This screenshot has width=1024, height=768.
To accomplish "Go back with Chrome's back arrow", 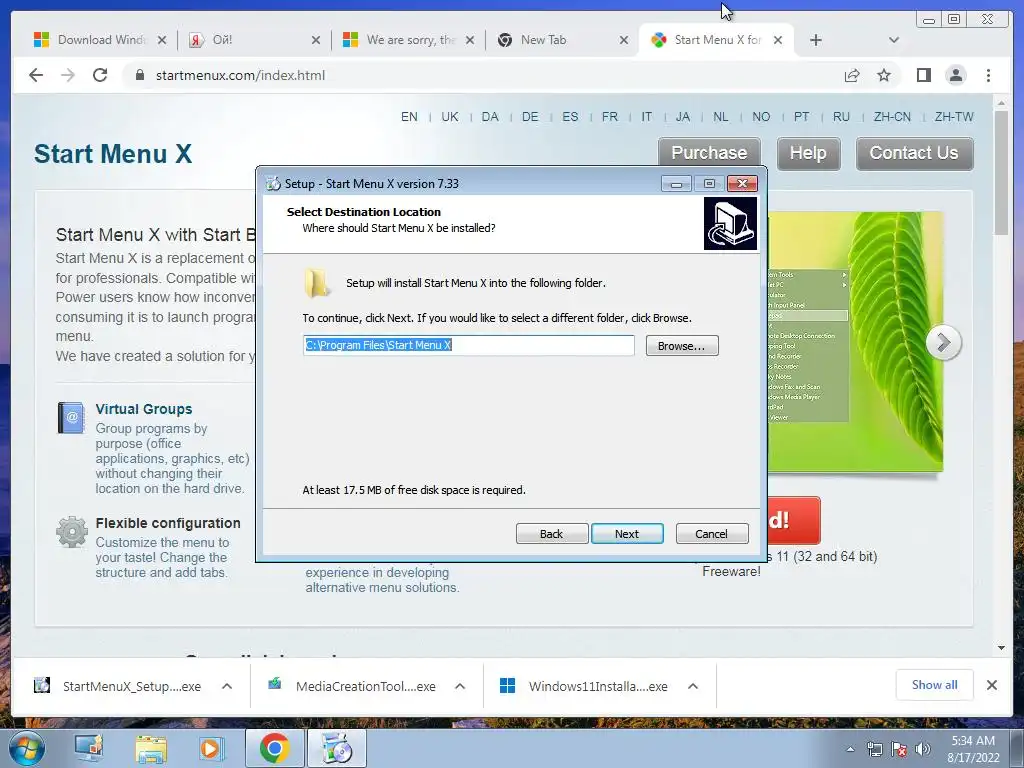I will (36, 75).
